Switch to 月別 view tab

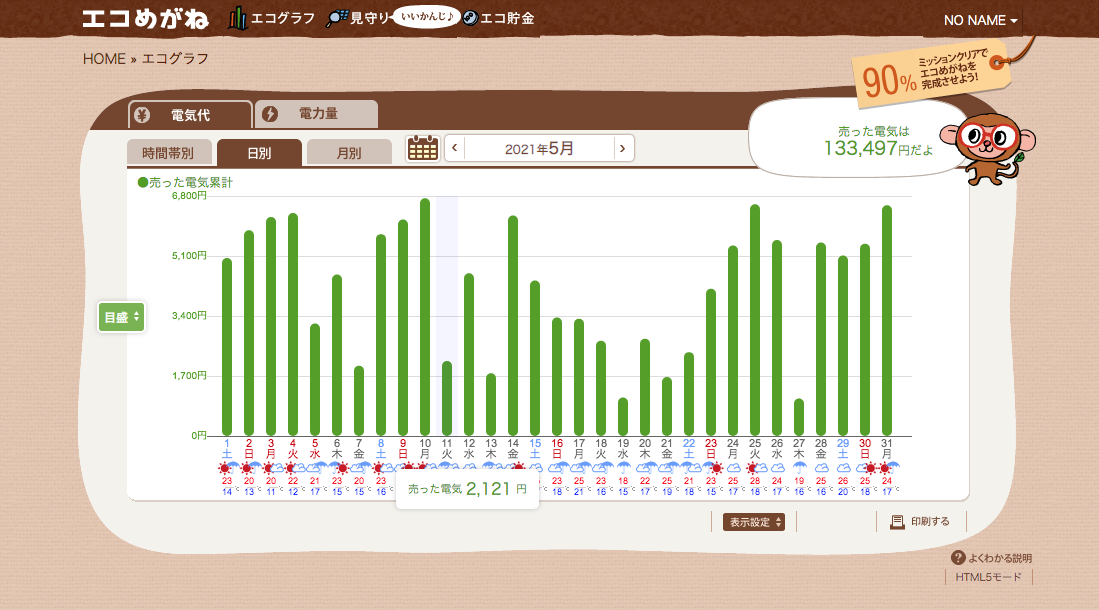tap(349, 153)
